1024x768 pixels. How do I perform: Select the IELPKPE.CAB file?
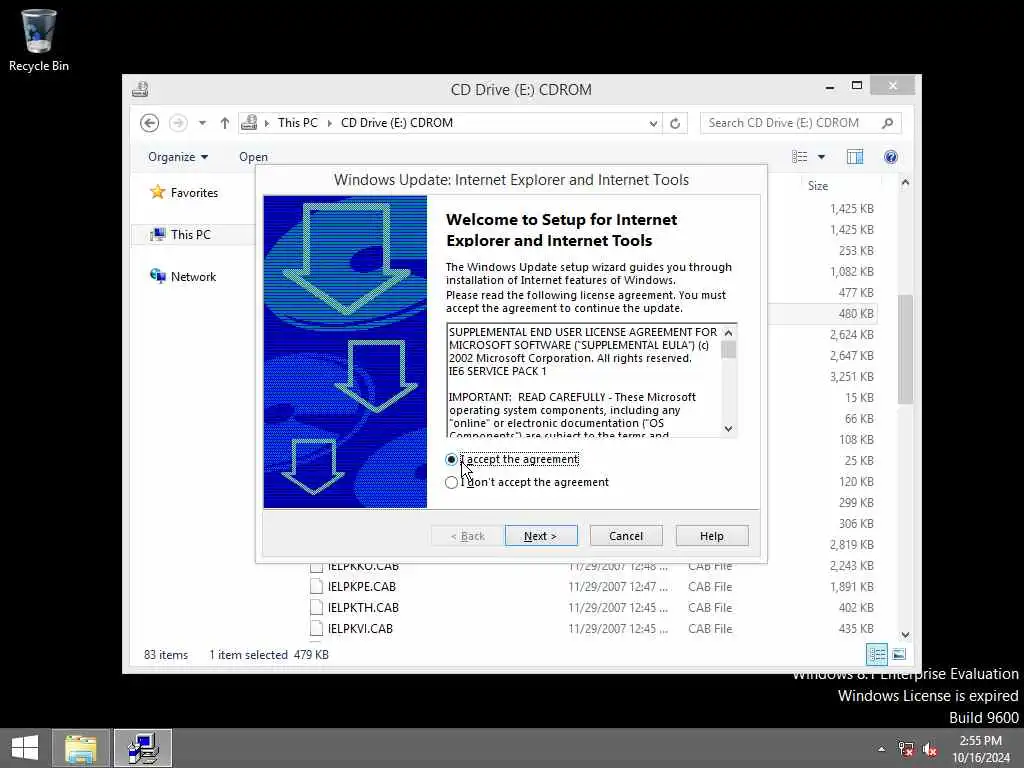[361, 586]
